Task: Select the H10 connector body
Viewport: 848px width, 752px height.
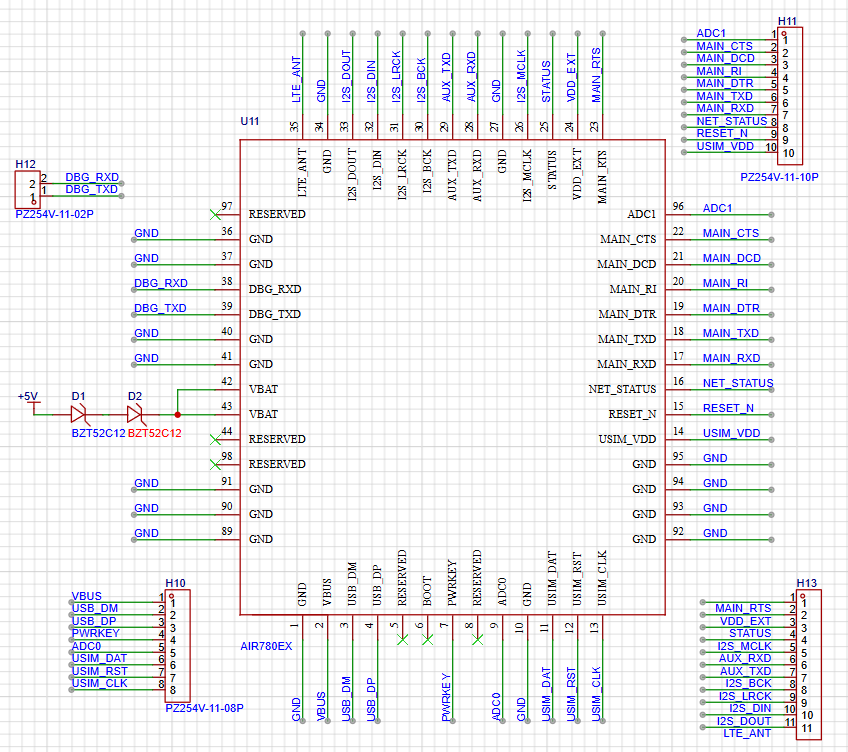Action: (x=177, y=646)
